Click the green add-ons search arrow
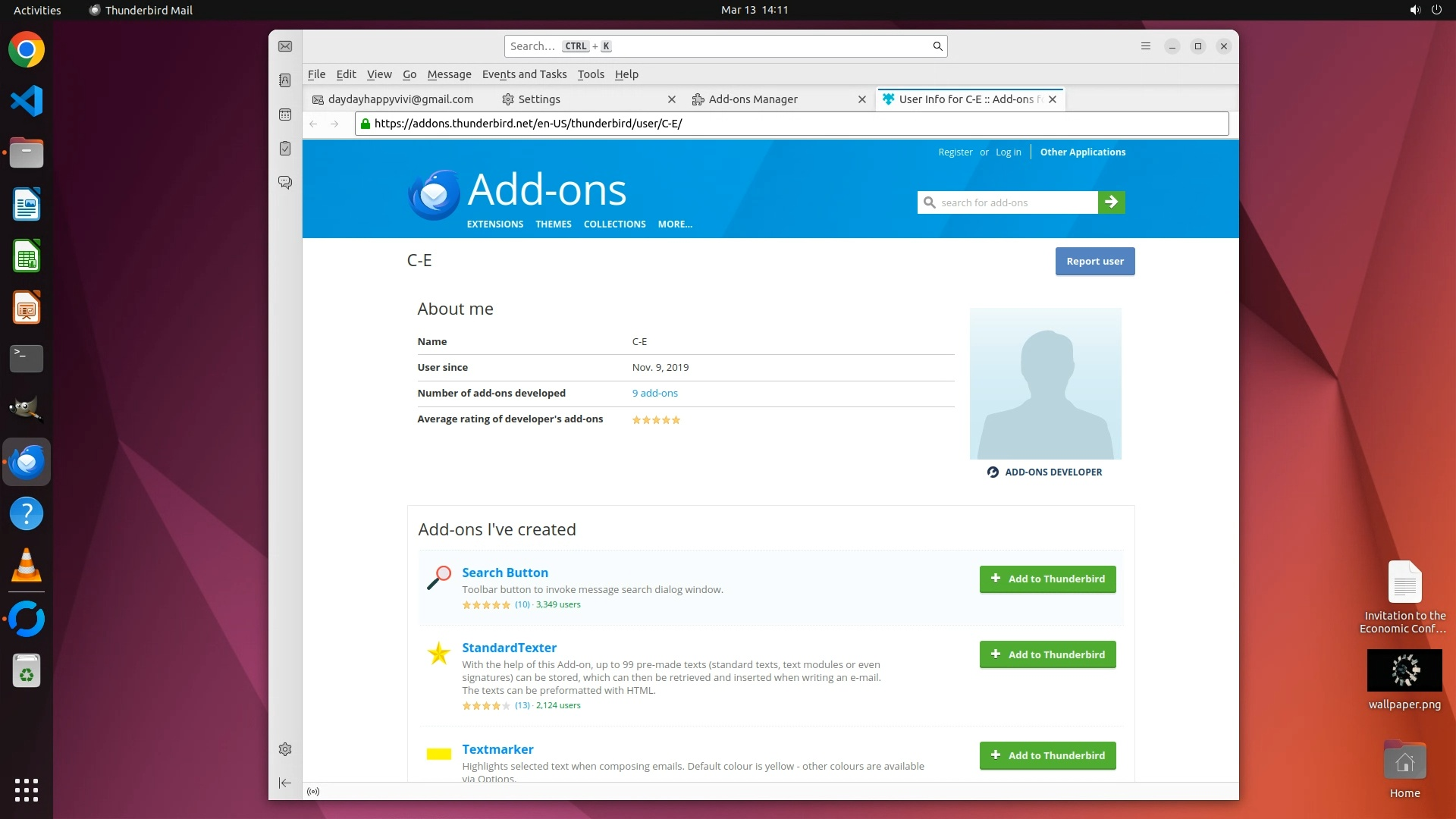Viewport: 1456px width, 819px height. 1111,202
